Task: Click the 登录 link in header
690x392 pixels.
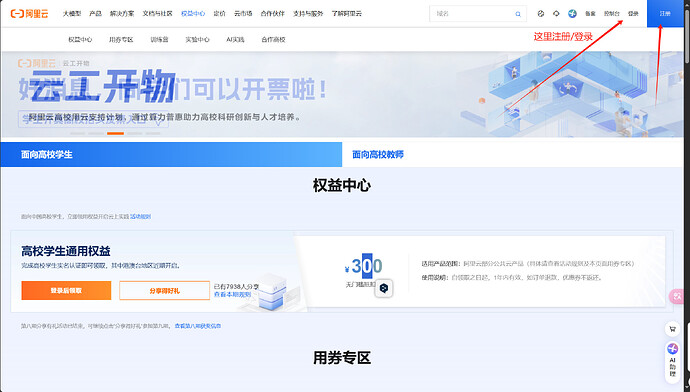Action: pyautogui.click(x=633, y=14)
